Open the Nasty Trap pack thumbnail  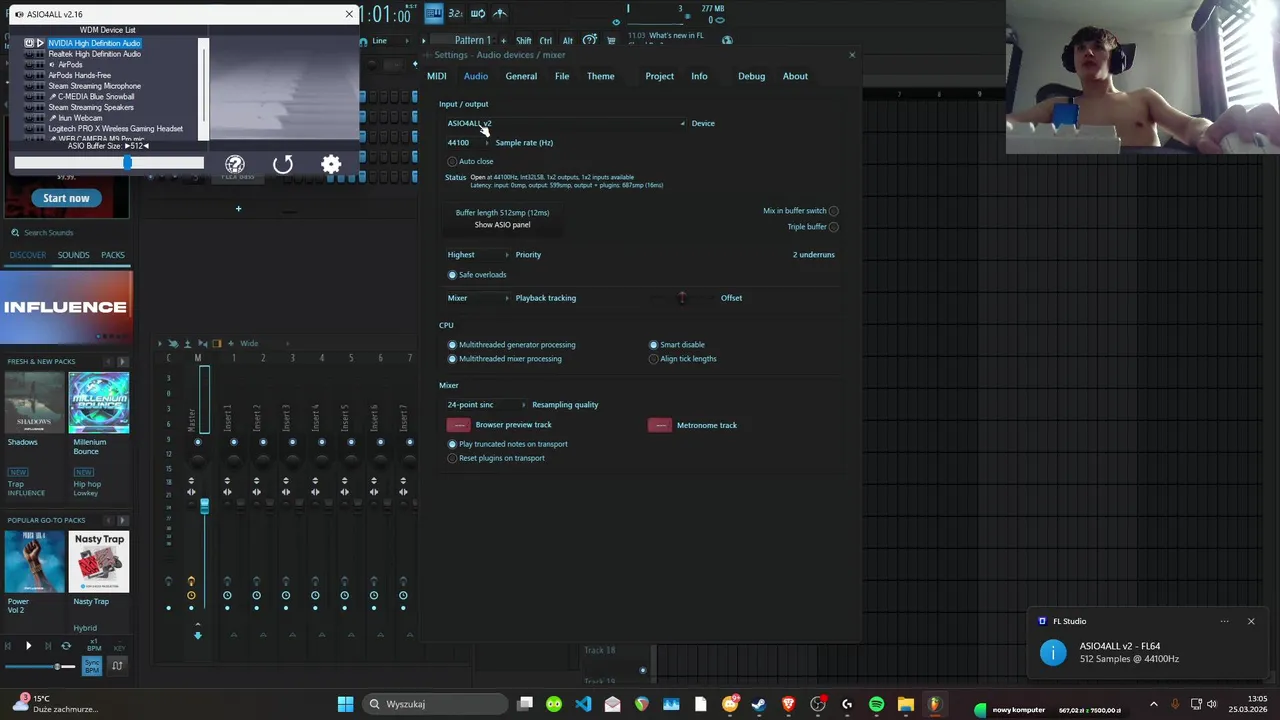click(99, 562)
